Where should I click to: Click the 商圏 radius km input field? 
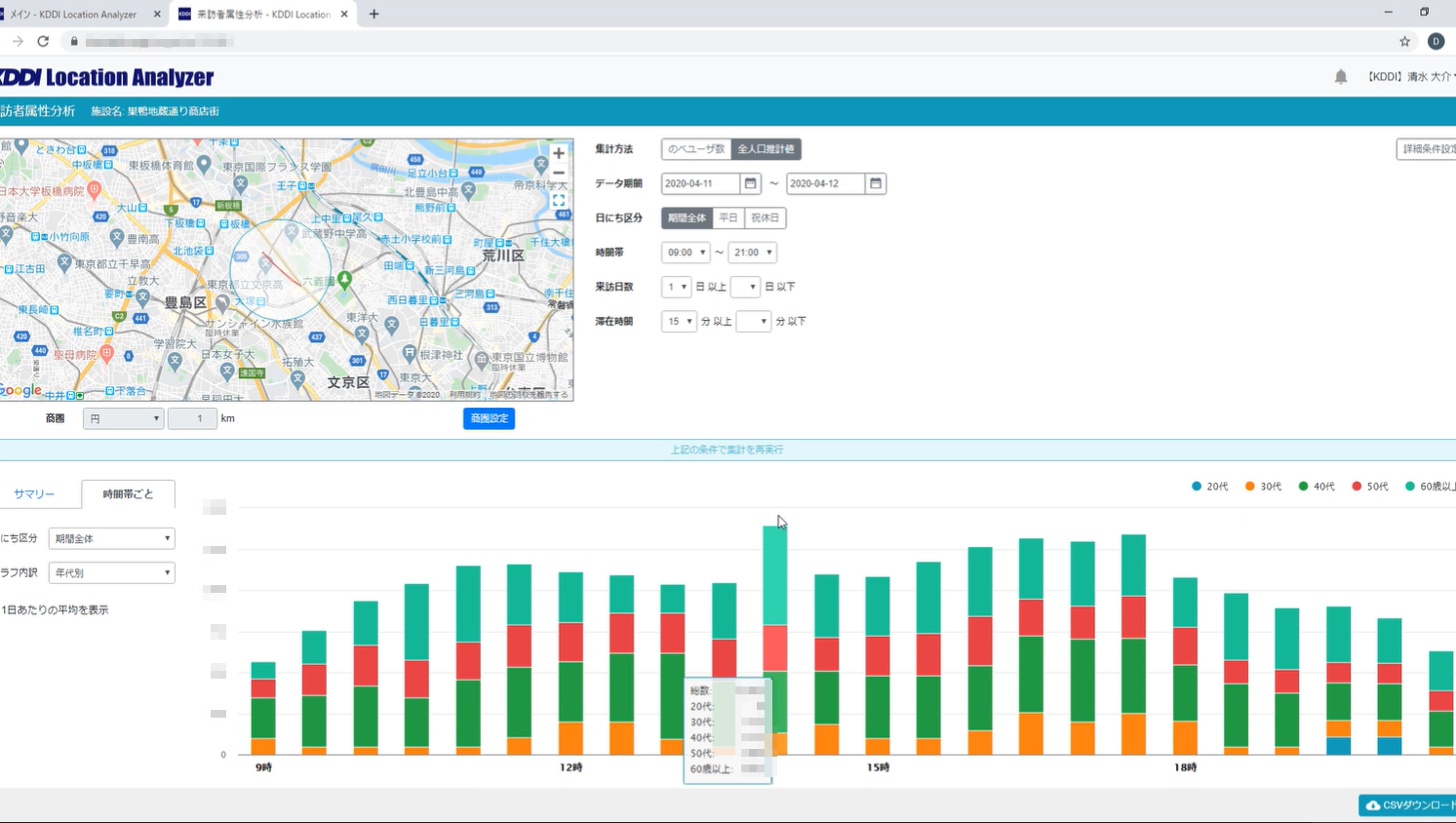click(x=192, y=418)
